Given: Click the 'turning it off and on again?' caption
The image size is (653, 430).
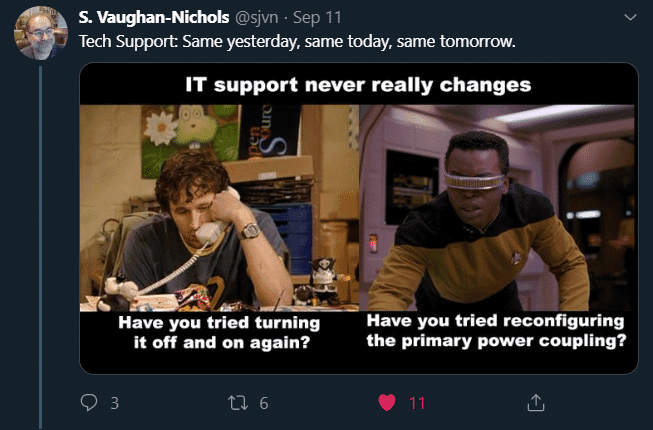Looking at the screenshot, I should [219, 332].
